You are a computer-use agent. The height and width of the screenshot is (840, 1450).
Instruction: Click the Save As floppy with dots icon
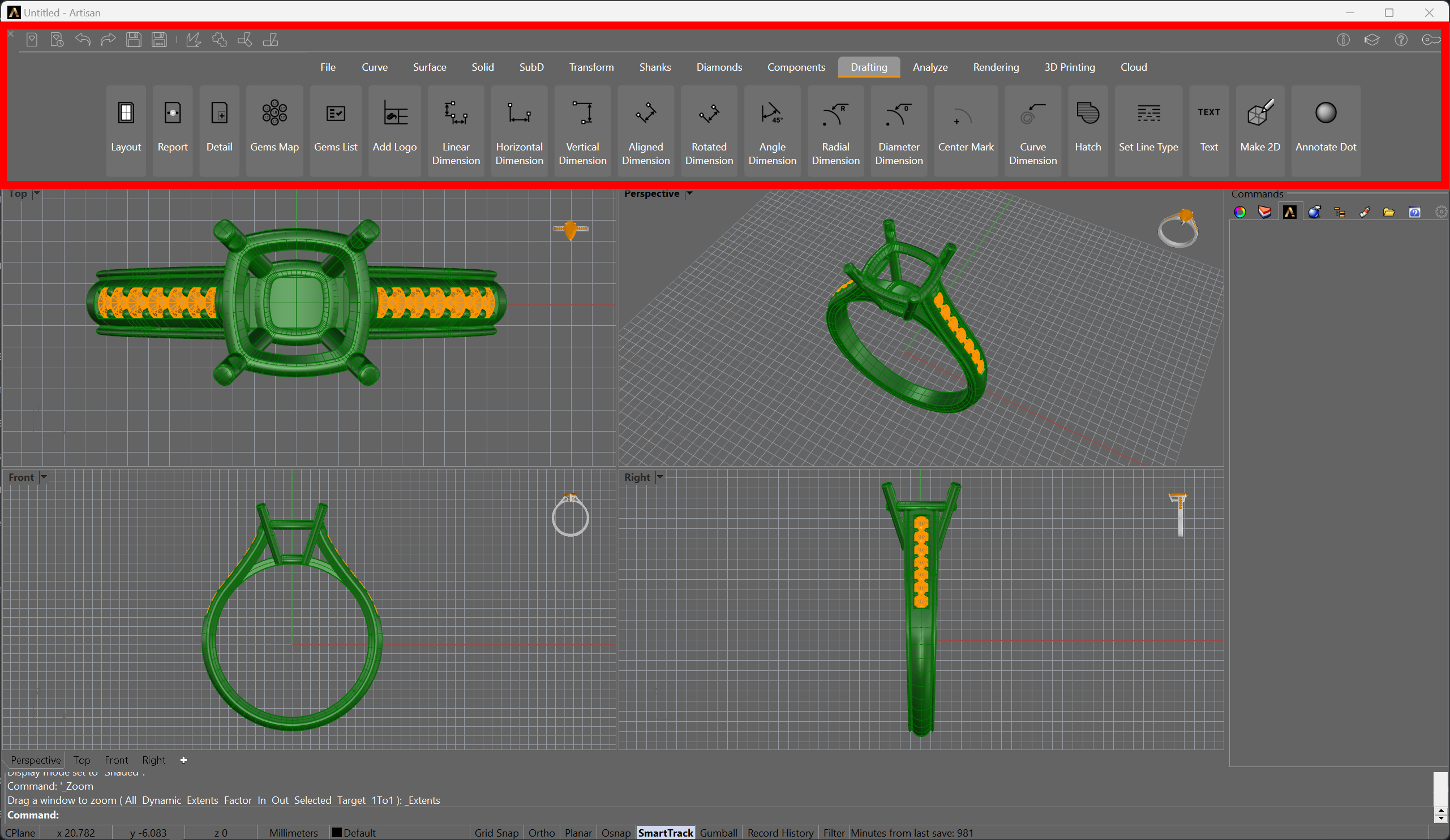coord(159,40)
